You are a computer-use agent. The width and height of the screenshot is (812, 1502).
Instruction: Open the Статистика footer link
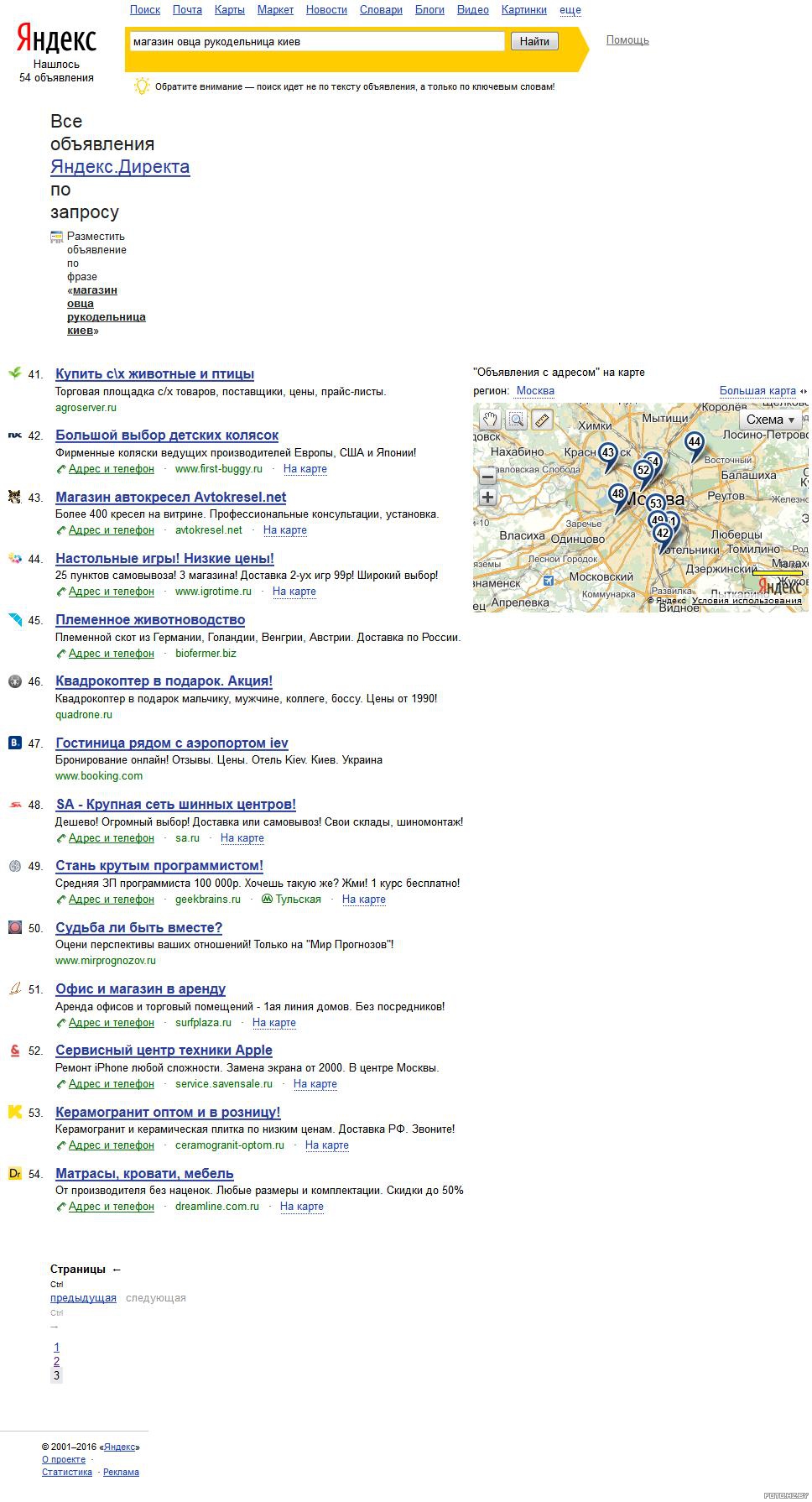67,1472
